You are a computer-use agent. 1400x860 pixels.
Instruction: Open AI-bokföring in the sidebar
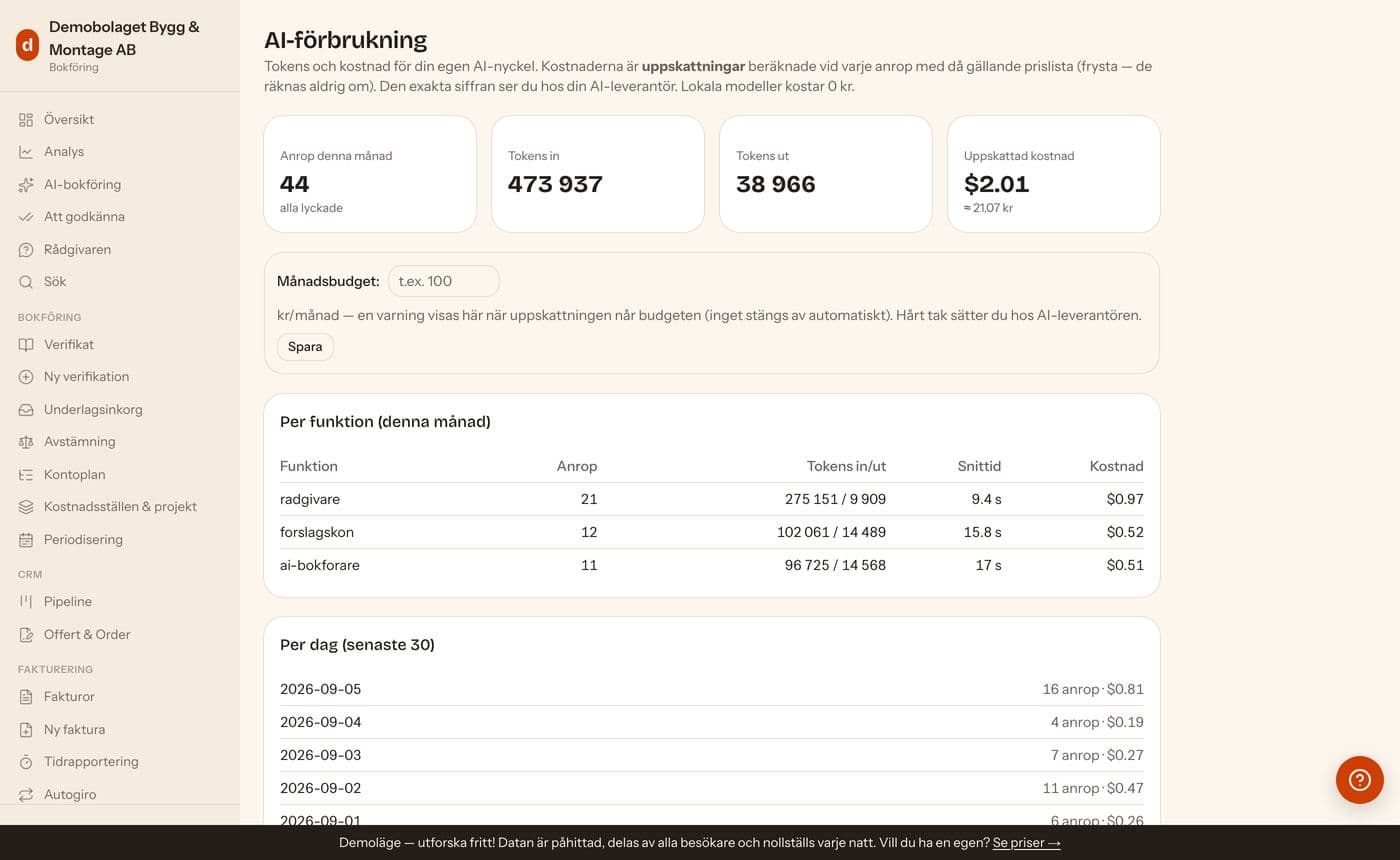pyautogui.click(x=120, y=185)
